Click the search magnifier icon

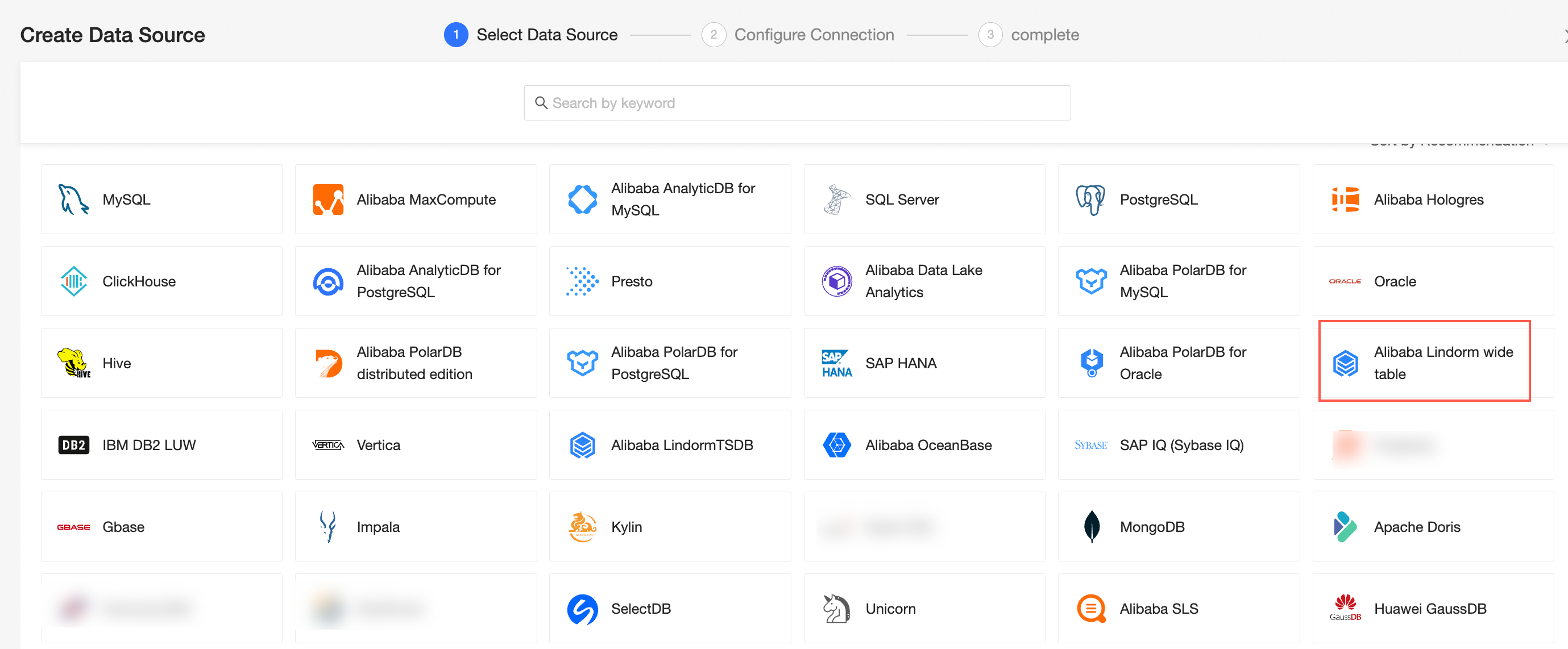[x=541, y=103]
